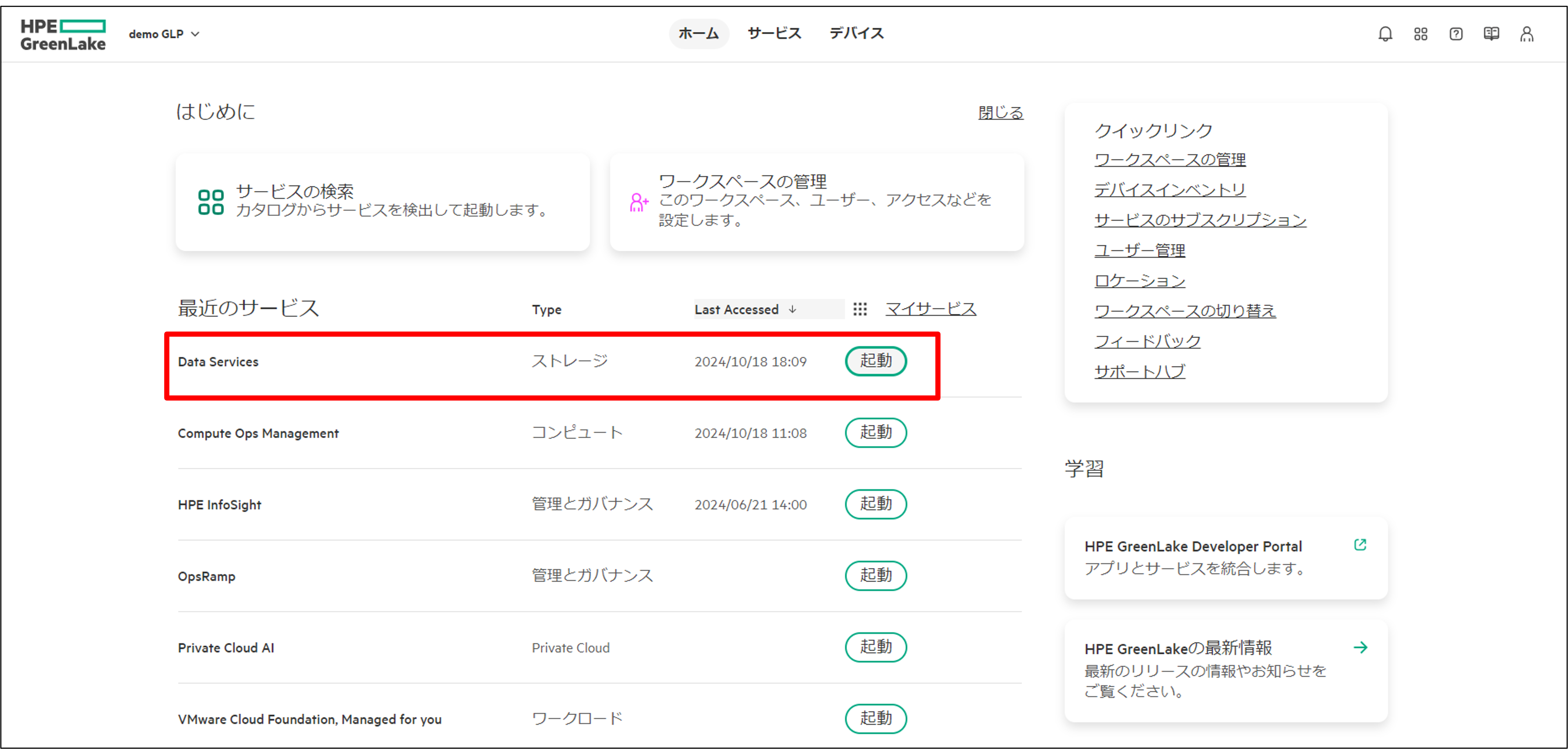
Task: Open the notifications bell icon
Action: (x=1385, y=34)
